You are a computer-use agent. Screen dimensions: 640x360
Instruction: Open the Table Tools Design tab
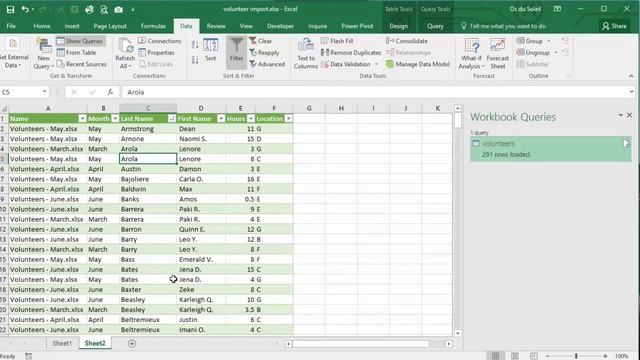[x=398, y=26]
